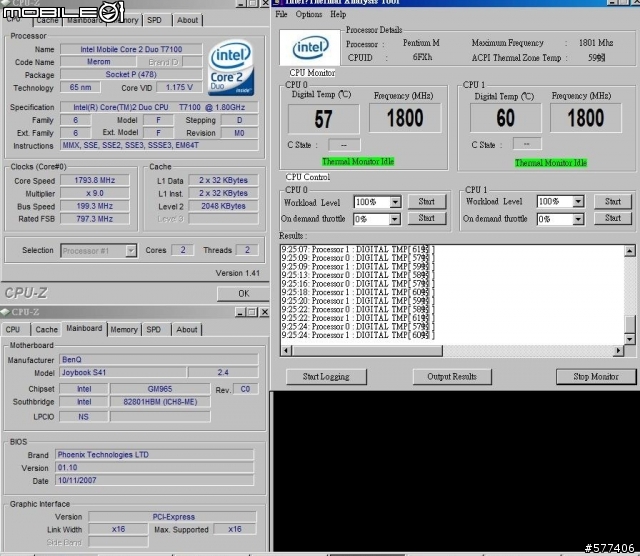Viewport: 640px width, 556px height.
Task: Expand CPU 0 On demand throttle dropdown
Action: pyautogui.click(x=394, y=219)
